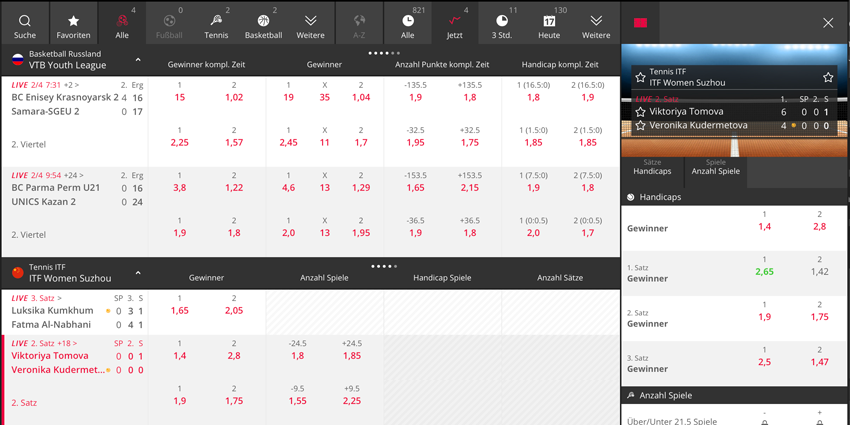The image size is (850, 425).
Task: Select odds 1,85 for +24.5 games
Action: (352, 356)
